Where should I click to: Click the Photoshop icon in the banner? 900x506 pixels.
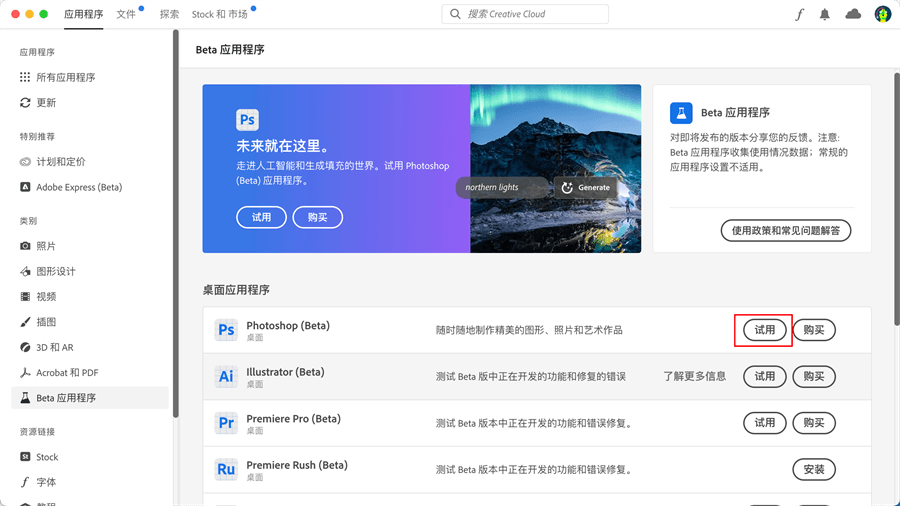click(x=247, y=120)
